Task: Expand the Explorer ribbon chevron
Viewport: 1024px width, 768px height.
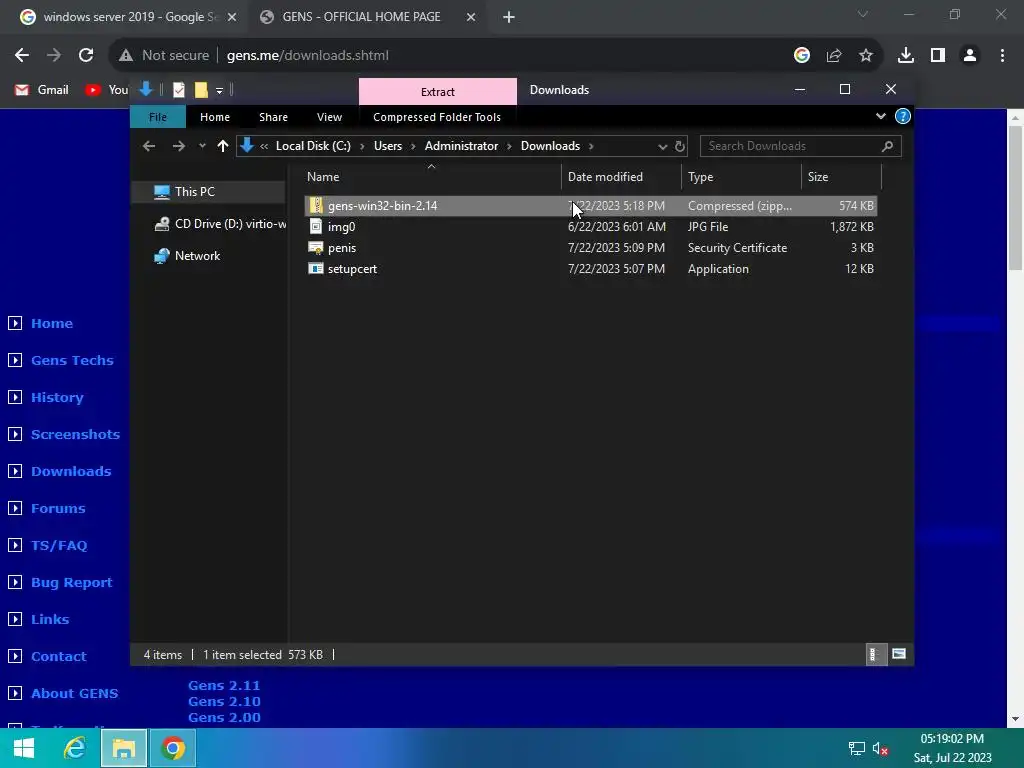Action: tap(880, 116)
